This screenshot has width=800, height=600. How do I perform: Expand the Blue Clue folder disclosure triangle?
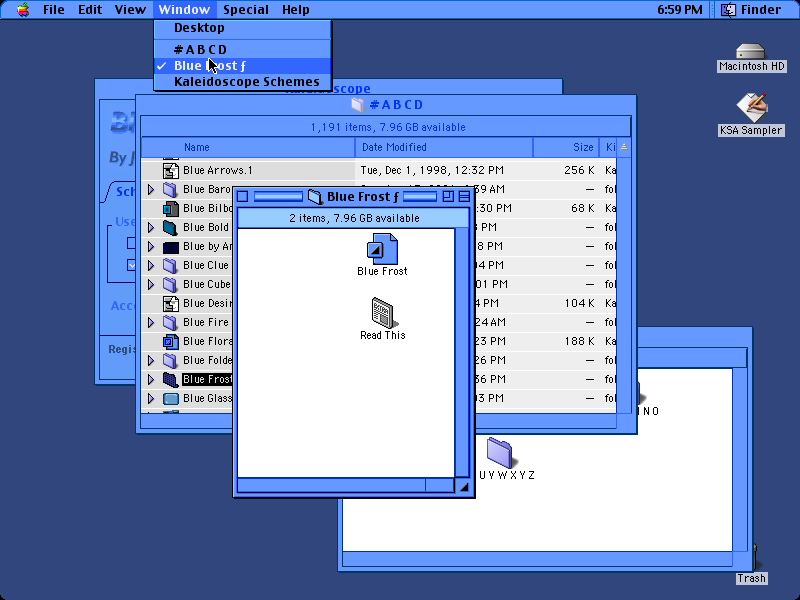[x=151, y=265]
